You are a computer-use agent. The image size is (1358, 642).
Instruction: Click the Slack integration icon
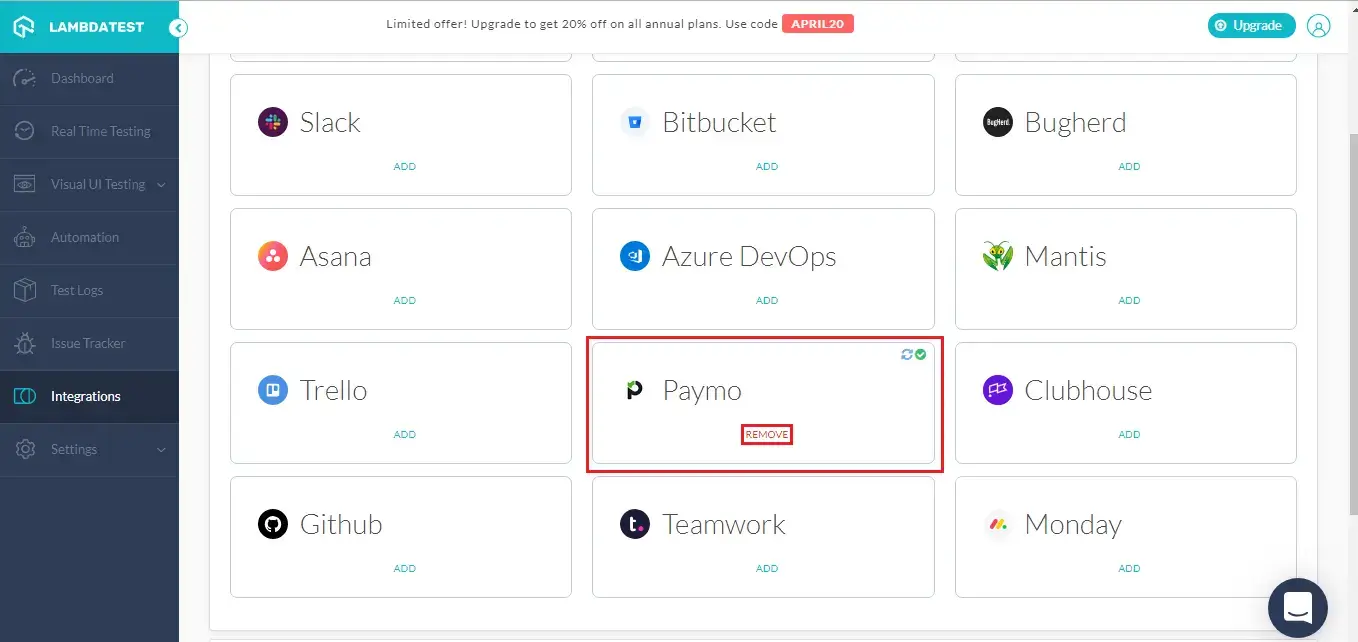[x=272, y=122]
